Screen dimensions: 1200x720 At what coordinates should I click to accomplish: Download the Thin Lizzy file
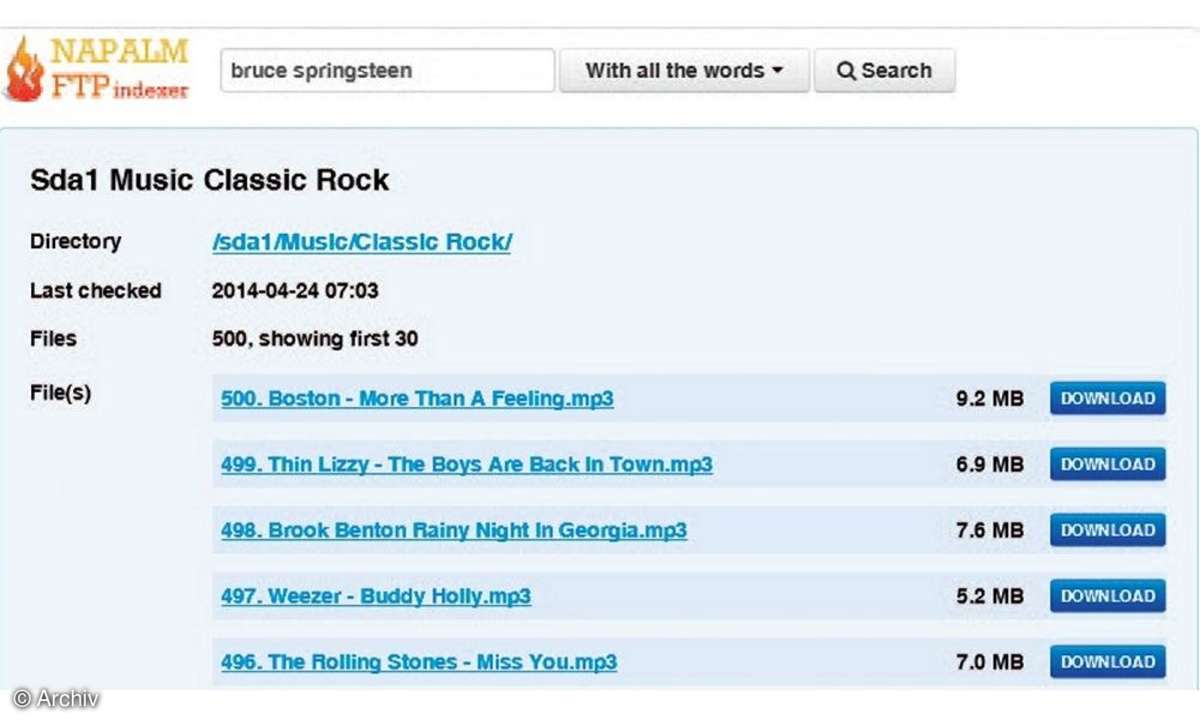[x=1108, y=465]
